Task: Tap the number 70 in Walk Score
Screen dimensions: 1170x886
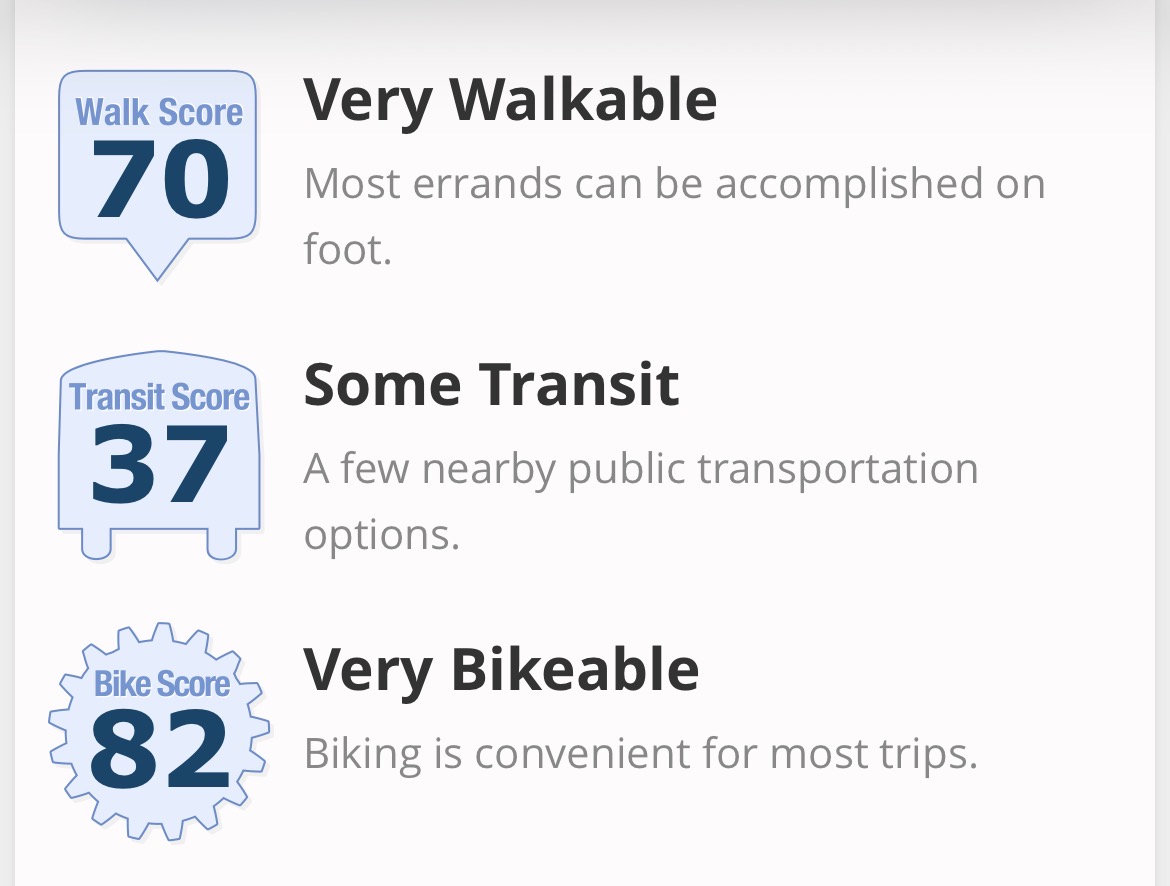Action: click(x=162, y=180)
